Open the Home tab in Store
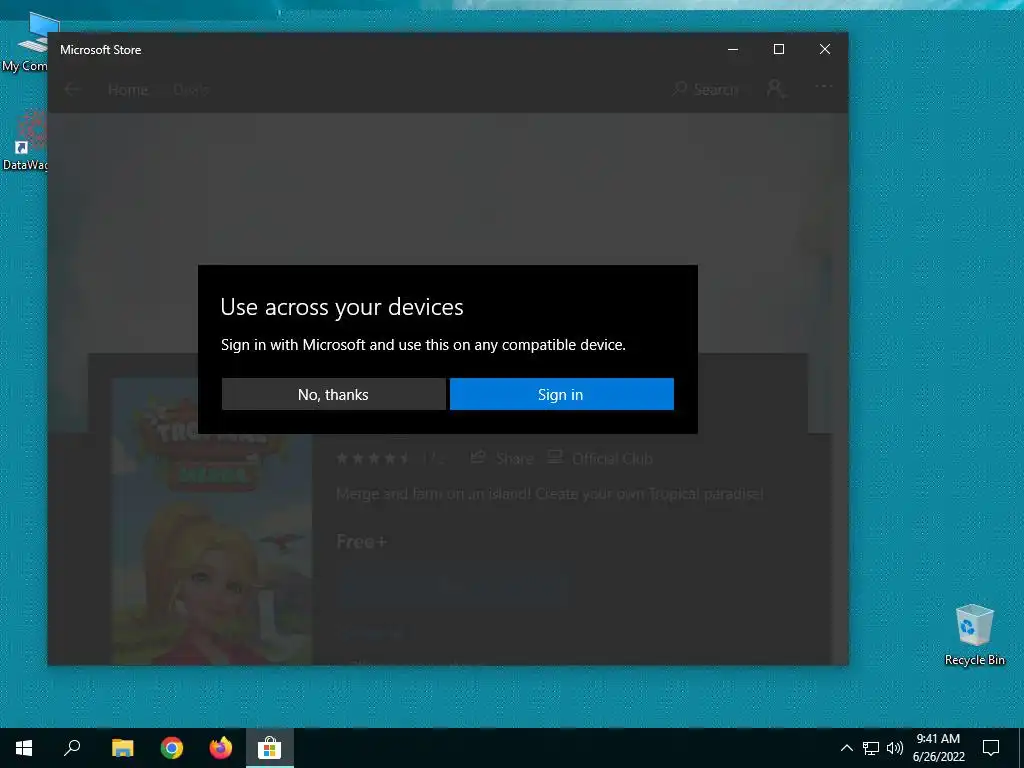 128,89
